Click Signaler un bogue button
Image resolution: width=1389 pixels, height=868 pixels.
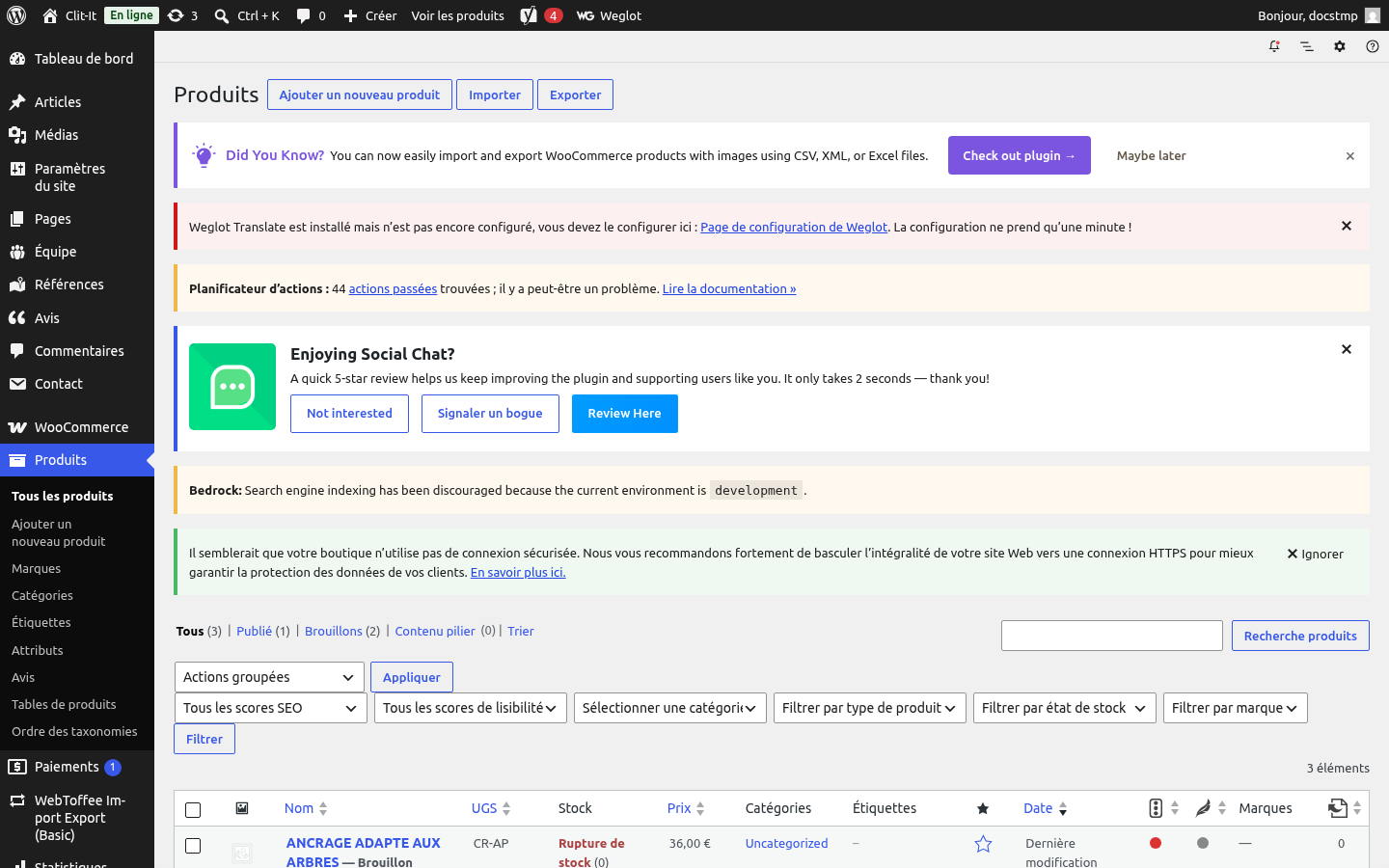pyautogui.click(x=490, y=414)
